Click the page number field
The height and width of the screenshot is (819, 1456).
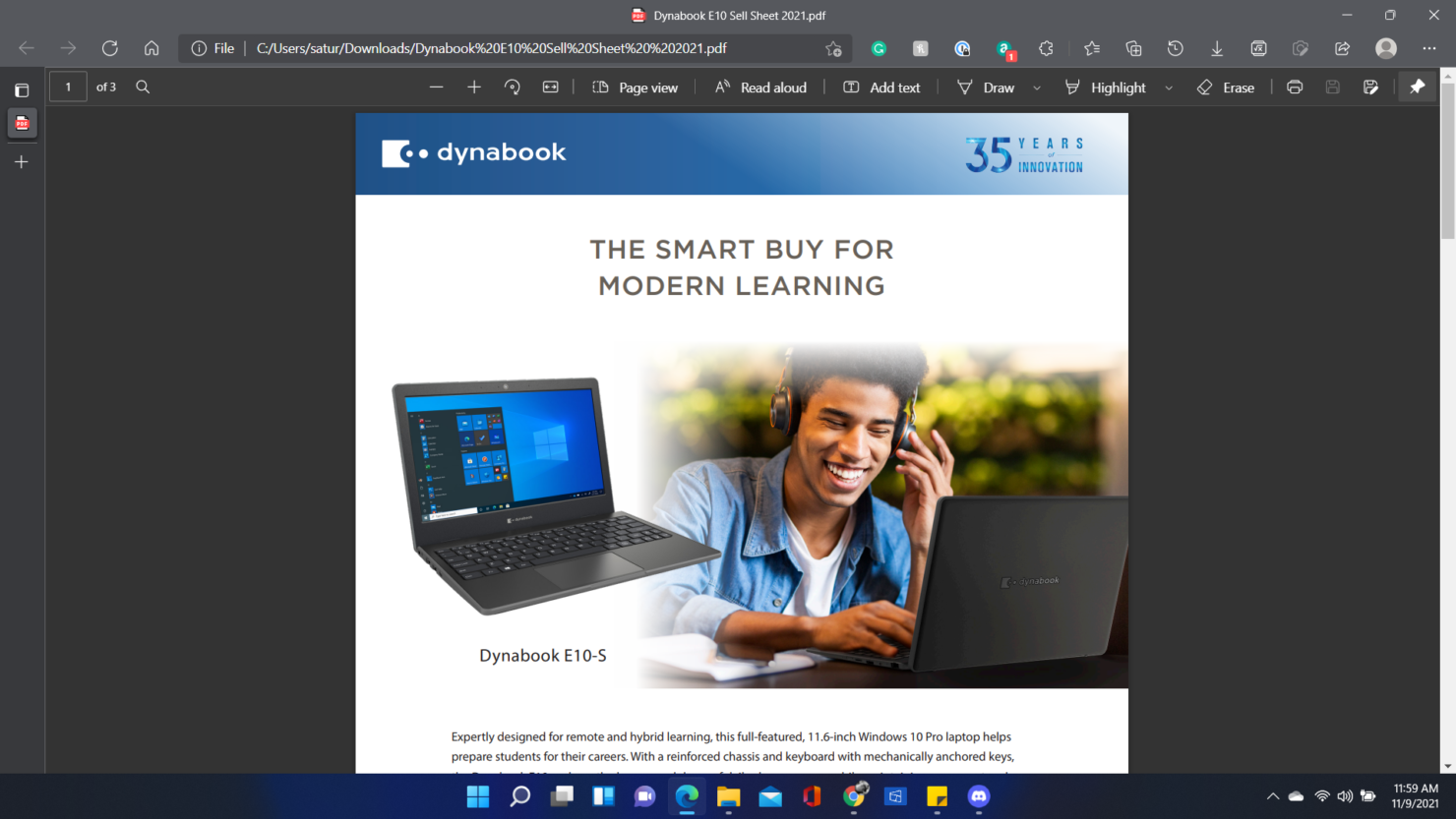point(68,87)
